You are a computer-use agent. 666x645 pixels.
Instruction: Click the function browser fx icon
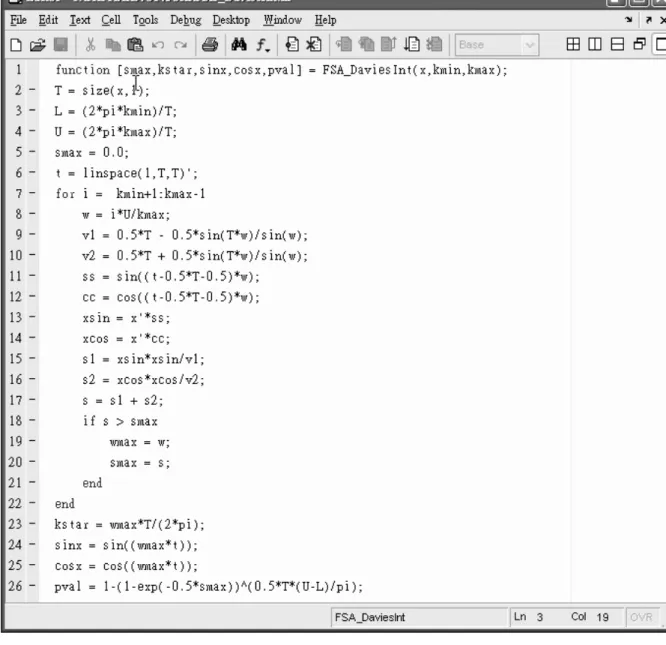tap(261, 45)
